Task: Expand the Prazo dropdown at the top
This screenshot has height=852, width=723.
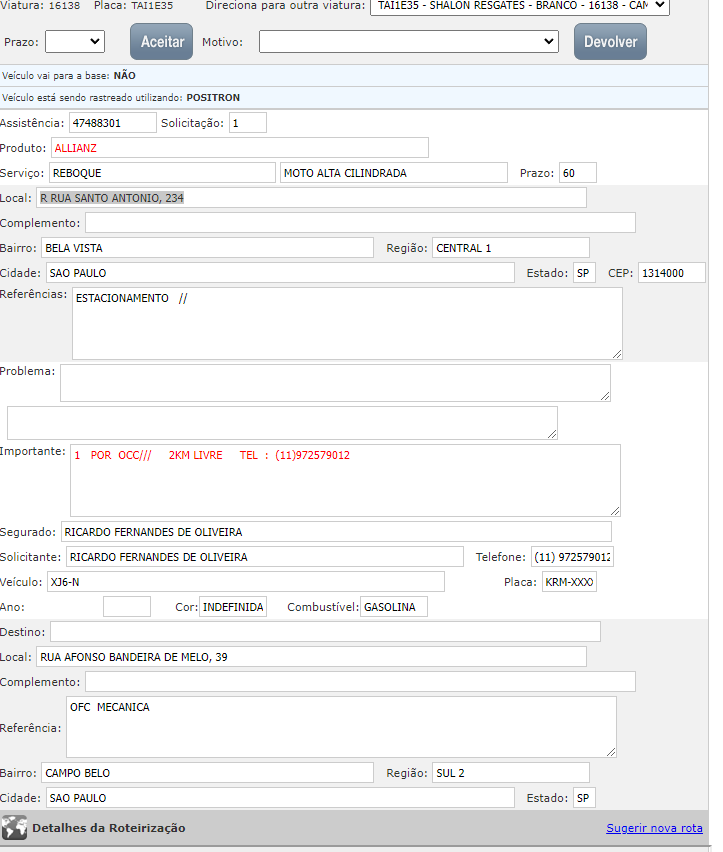Action: 75,41
